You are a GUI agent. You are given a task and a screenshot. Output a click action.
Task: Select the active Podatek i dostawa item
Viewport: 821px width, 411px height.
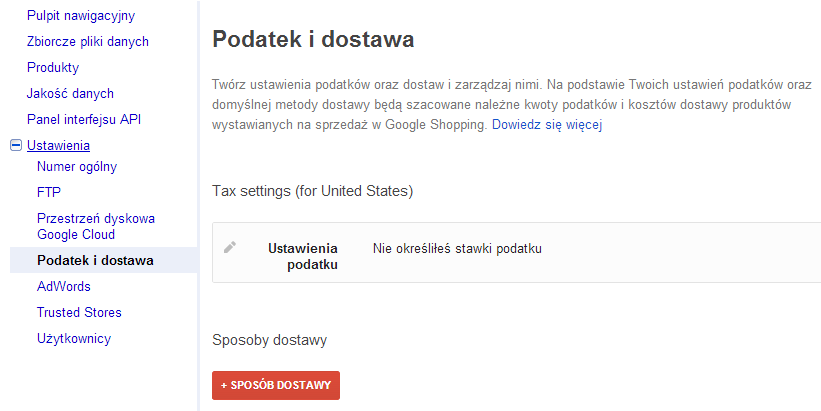tap(95, 261)
